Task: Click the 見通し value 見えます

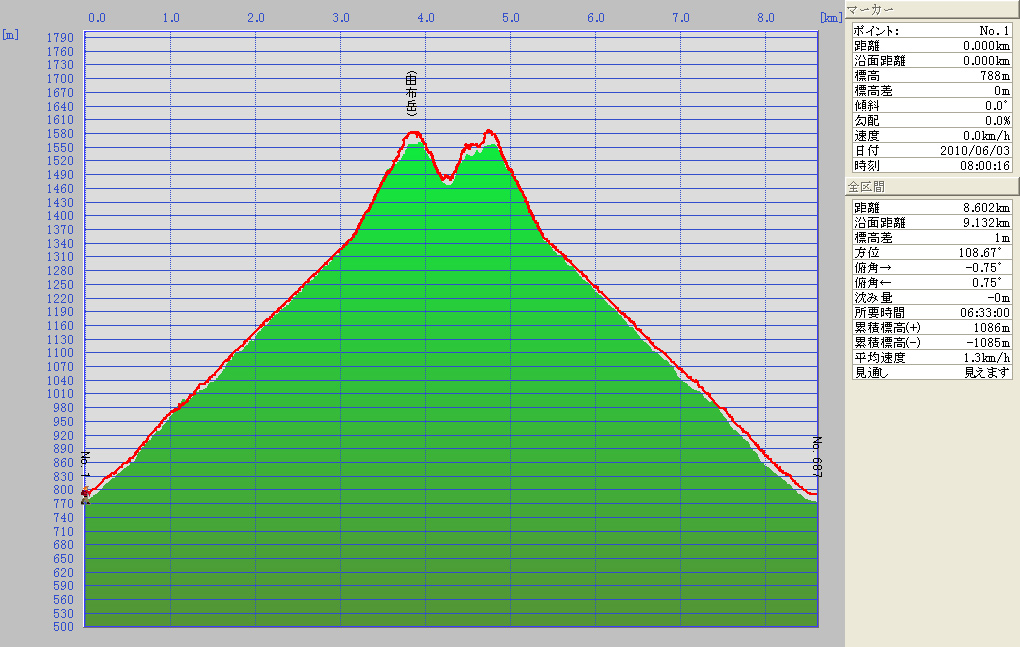Action: pos(987,372)
